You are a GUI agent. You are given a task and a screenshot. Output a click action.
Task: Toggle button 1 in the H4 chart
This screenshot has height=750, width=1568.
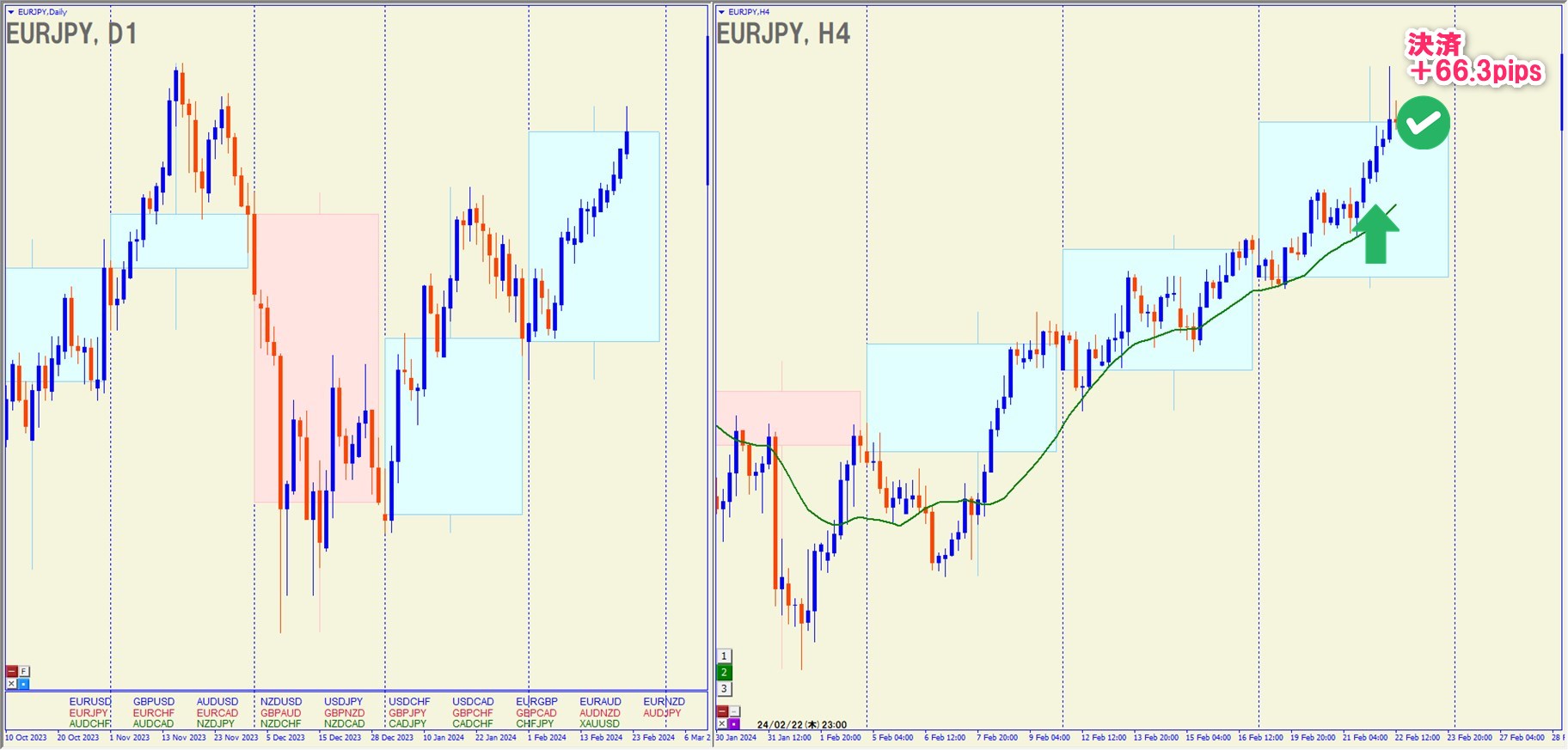click(724, 656)
